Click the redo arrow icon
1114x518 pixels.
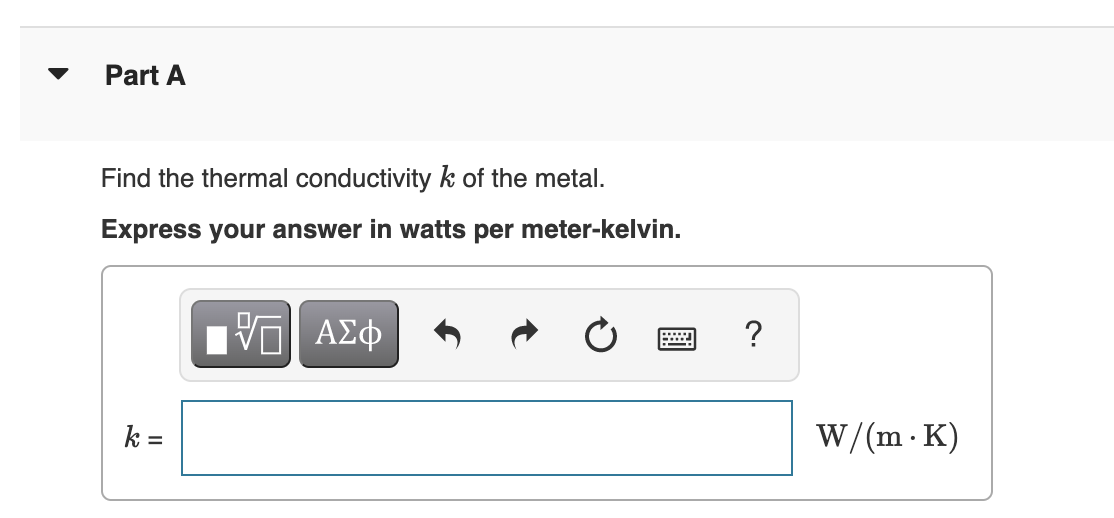pyautogui.click(x=524, y=334)
